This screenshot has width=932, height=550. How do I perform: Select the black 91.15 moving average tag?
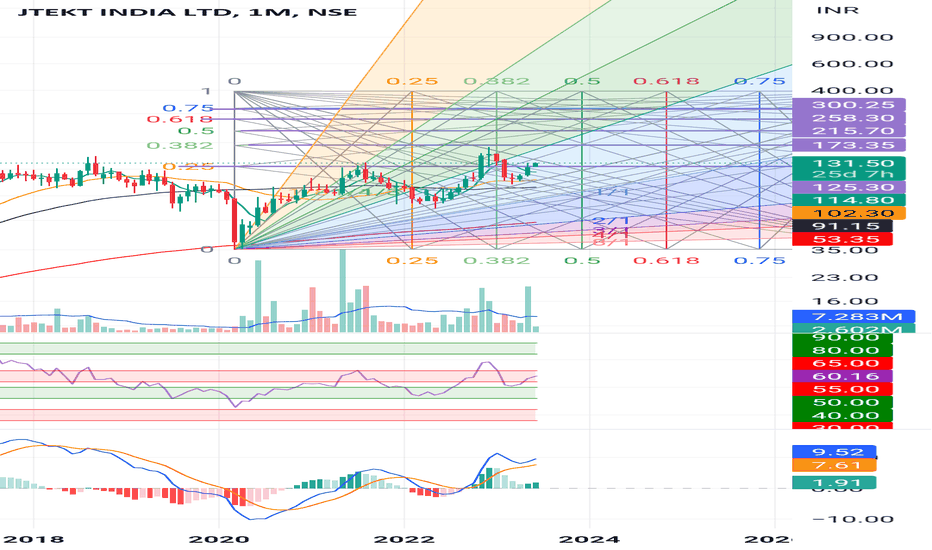843,227
